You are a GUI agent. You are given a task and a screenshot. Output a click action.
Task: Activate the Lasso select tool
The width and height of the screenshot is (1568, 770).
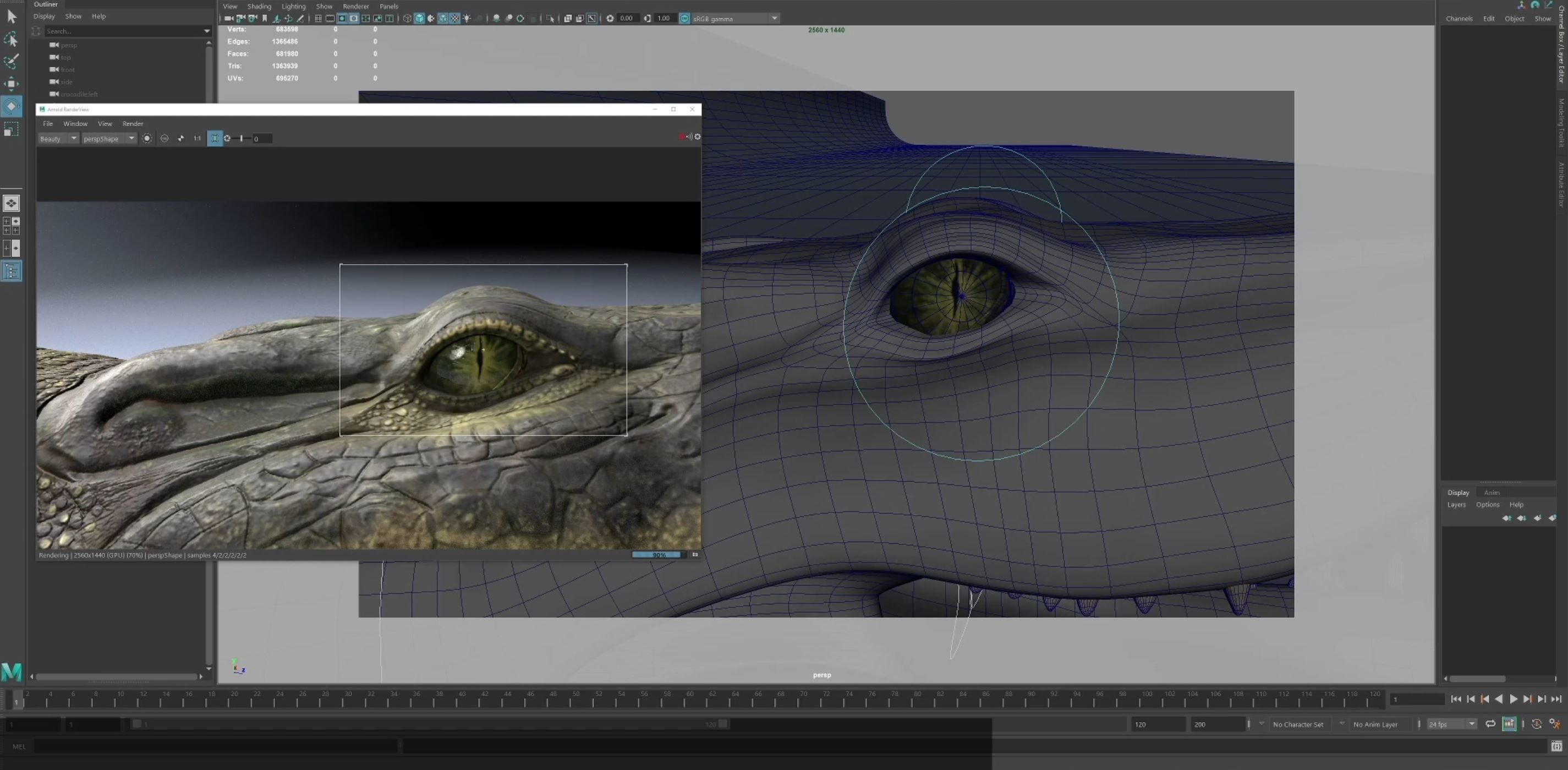click(11, 39)
